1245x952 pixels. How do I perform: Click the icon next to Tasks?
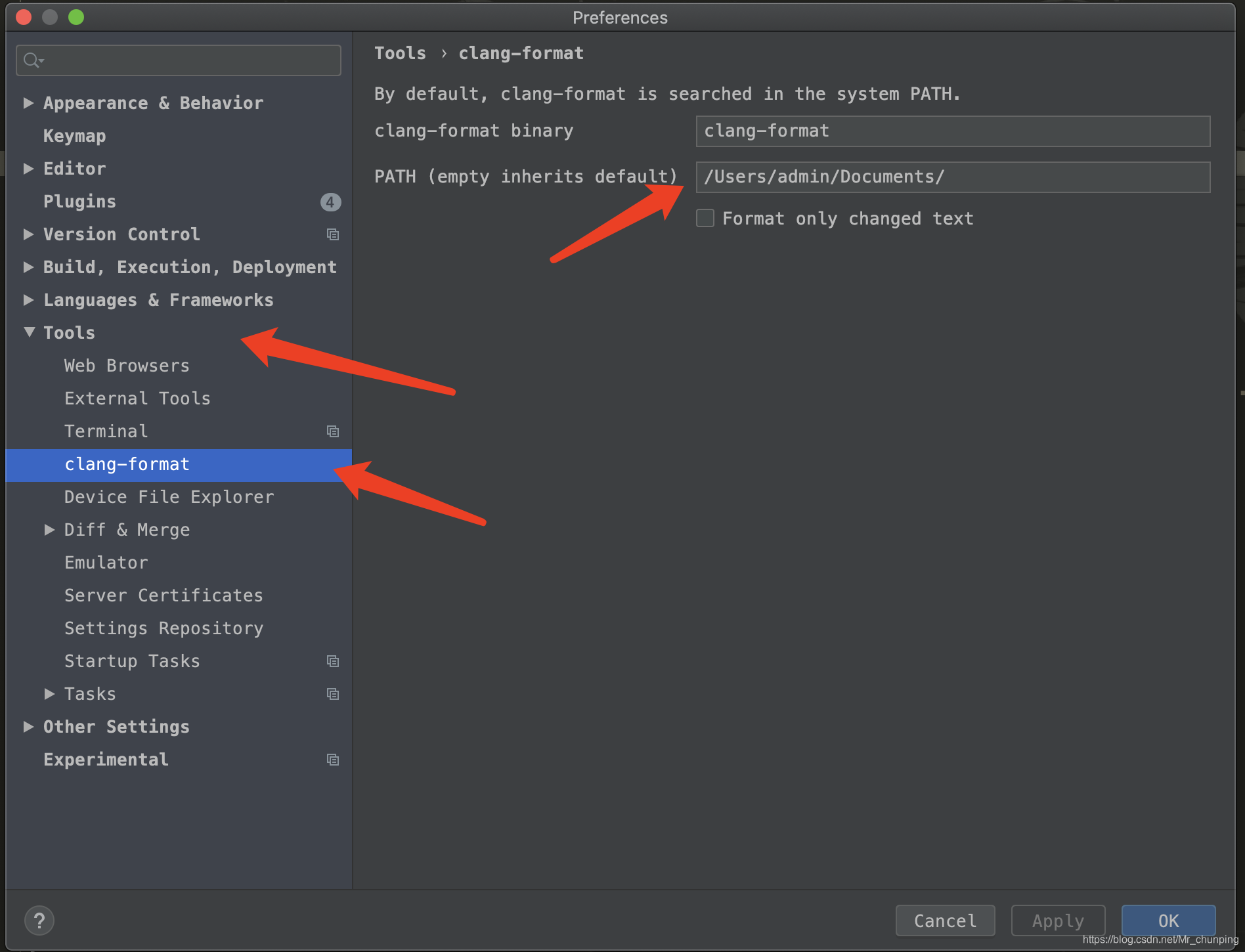coord(333,694)
